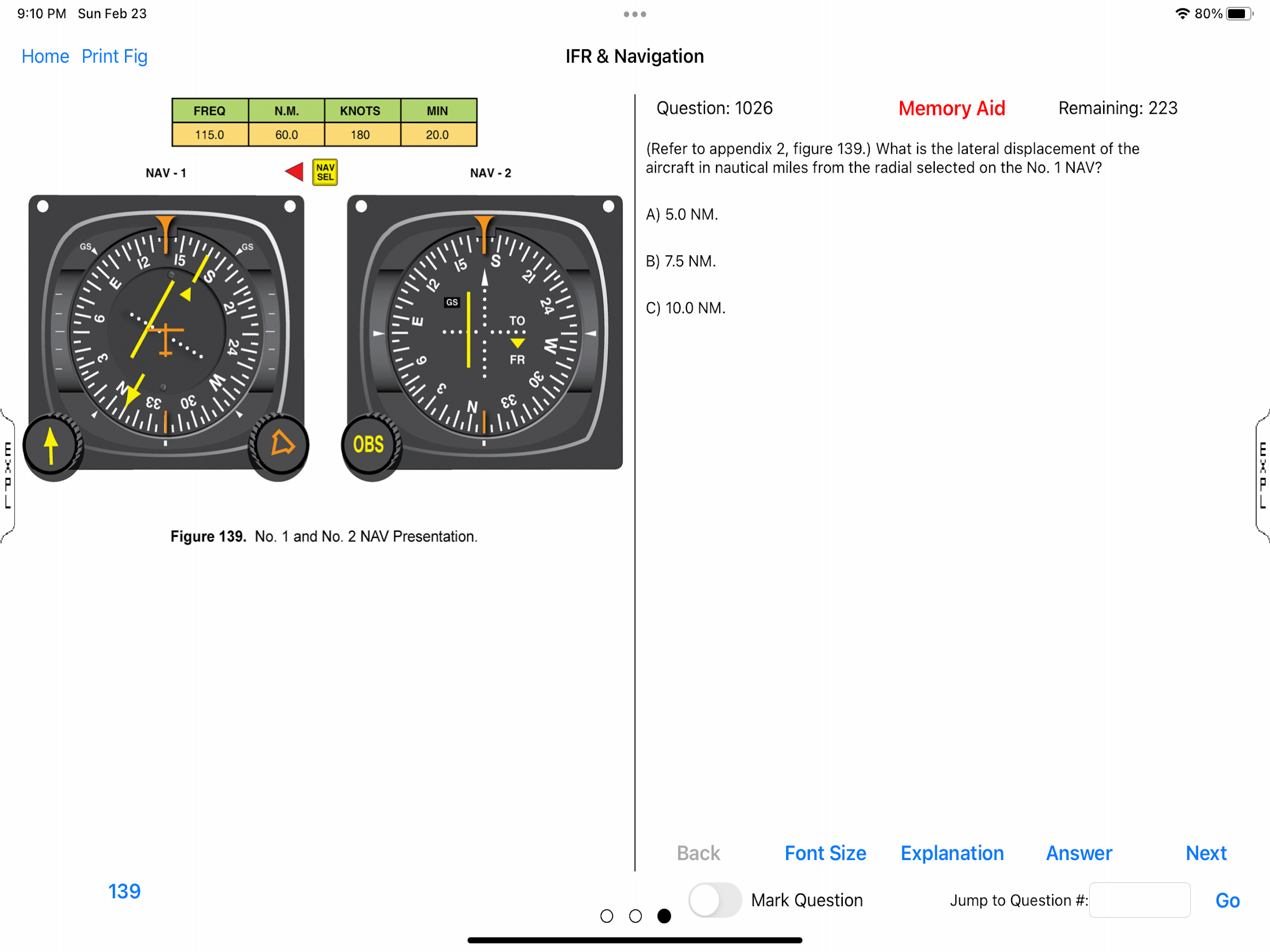Turn the OBS knob on NAV-2
This screenshot has width=1270, height=952.
click(x=369, y=444)
